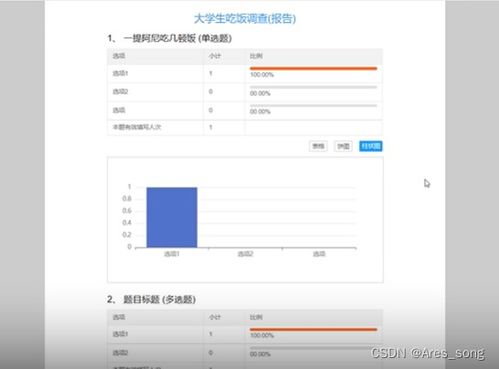Click the third 选项 label on chart x-axis
The image size is (499, 369).
pos(319,254)
